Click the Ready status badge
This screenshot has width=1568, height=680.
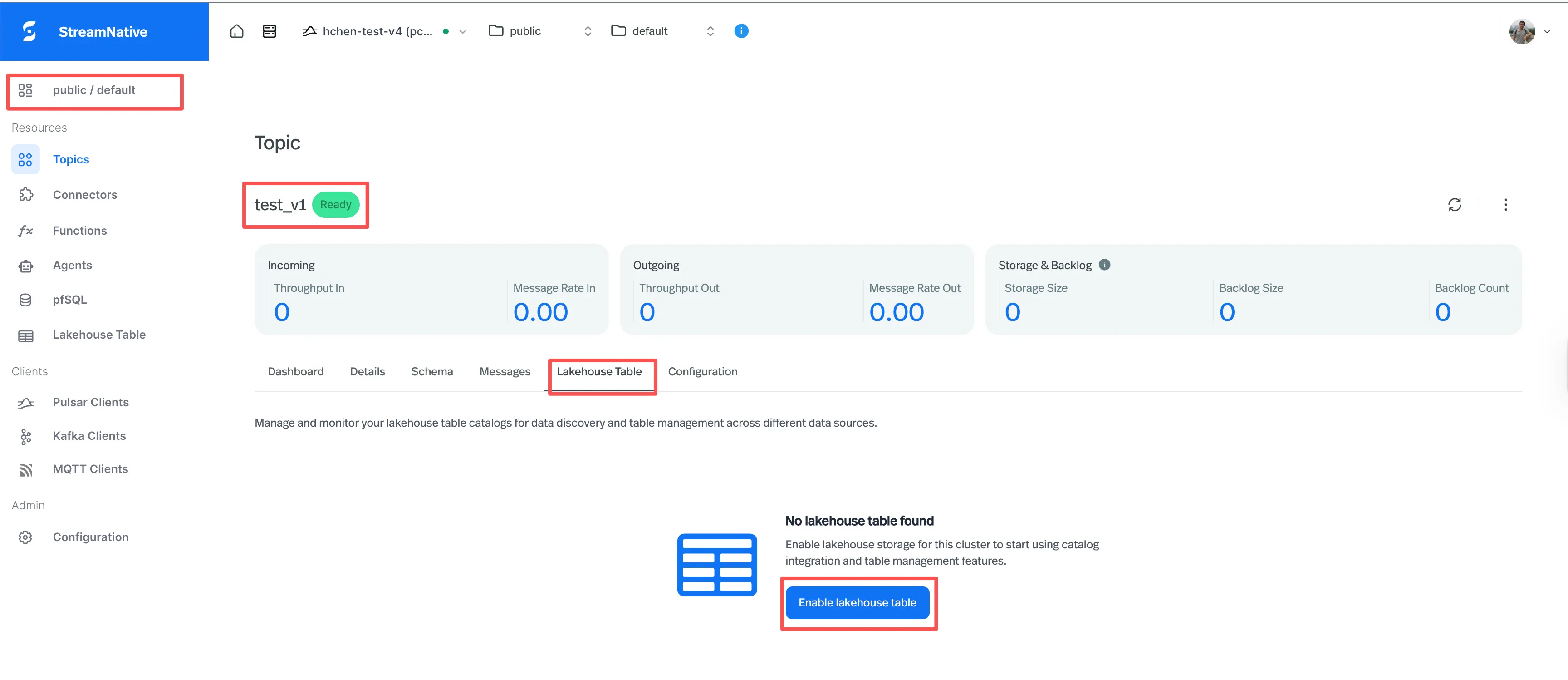[335, 205]
